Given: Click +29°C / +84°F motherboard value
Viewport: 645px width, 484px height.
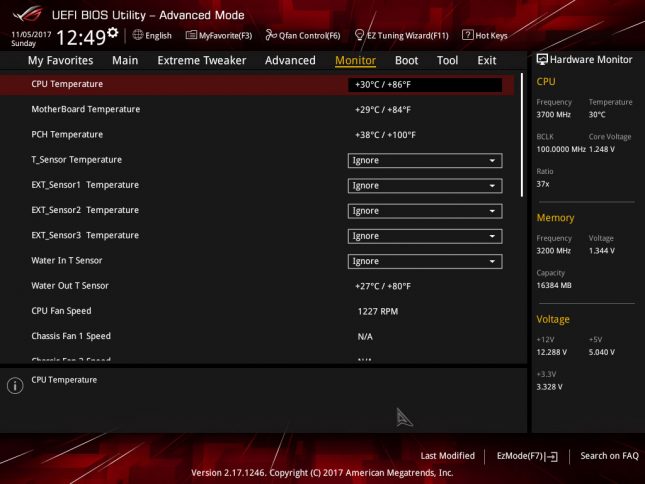Looking at the screenshot, I should click(x=383, y=110).
